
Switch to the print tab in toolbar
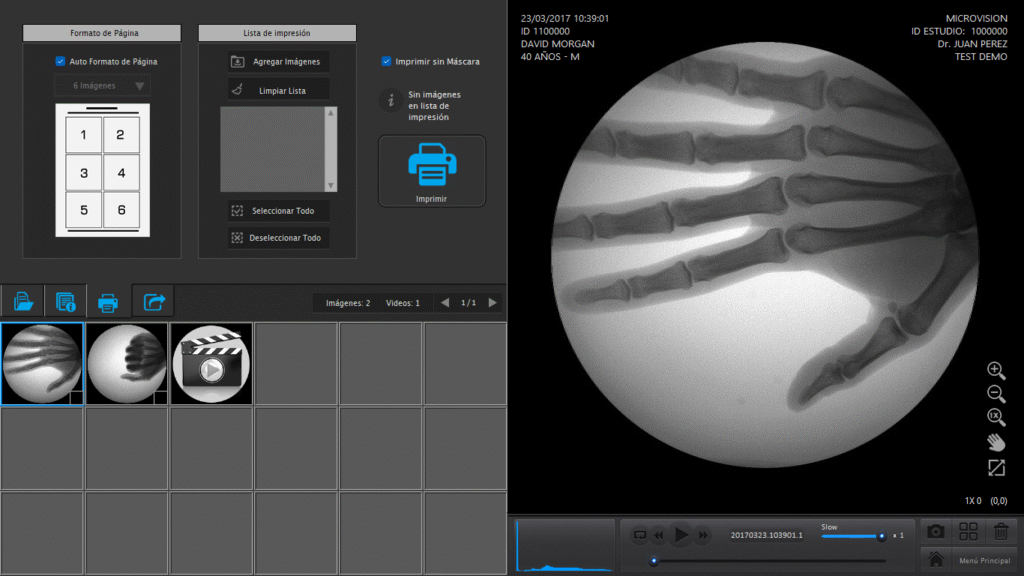(108, 301)
